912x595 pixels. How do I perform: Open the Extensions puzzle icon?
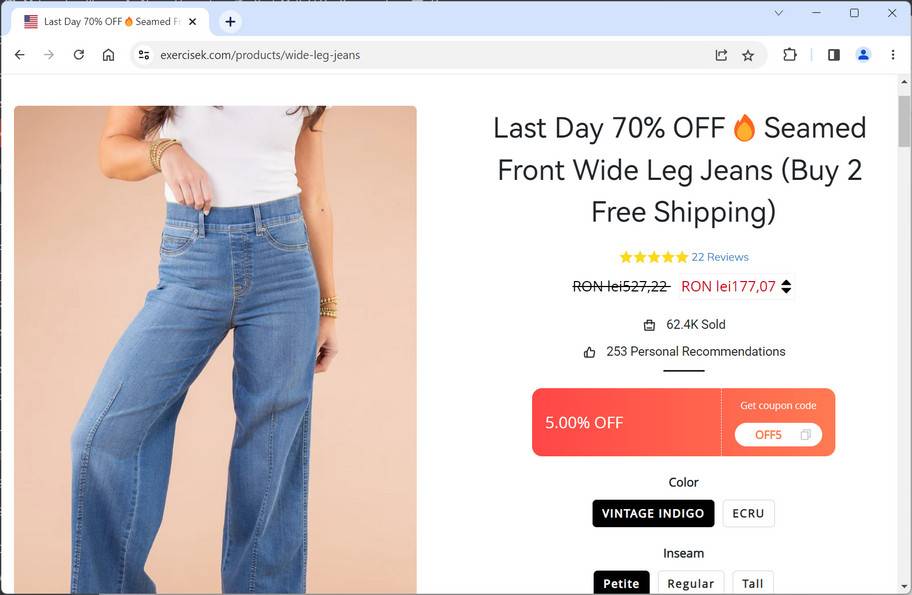click(790, 55)
